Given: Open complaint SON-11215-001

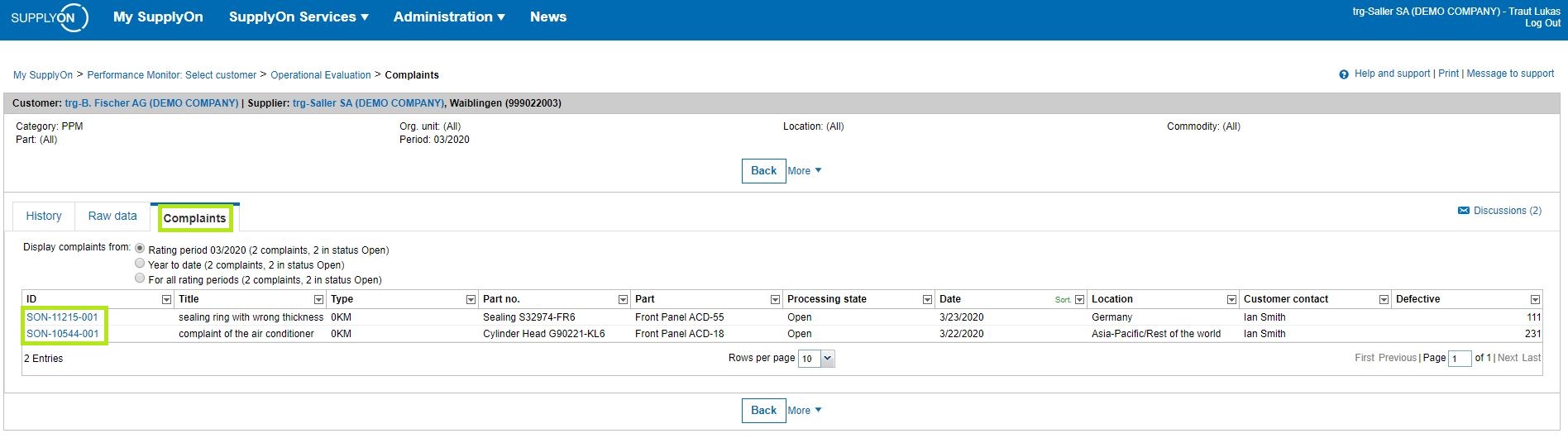Looking at the screenshot, I should pos(62,317).
